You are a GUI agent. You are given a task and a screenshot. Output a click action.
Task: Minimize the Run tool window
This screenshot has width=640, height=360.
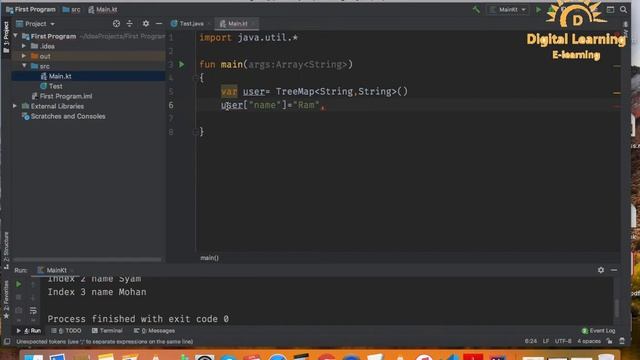click(x=614, y=270)
